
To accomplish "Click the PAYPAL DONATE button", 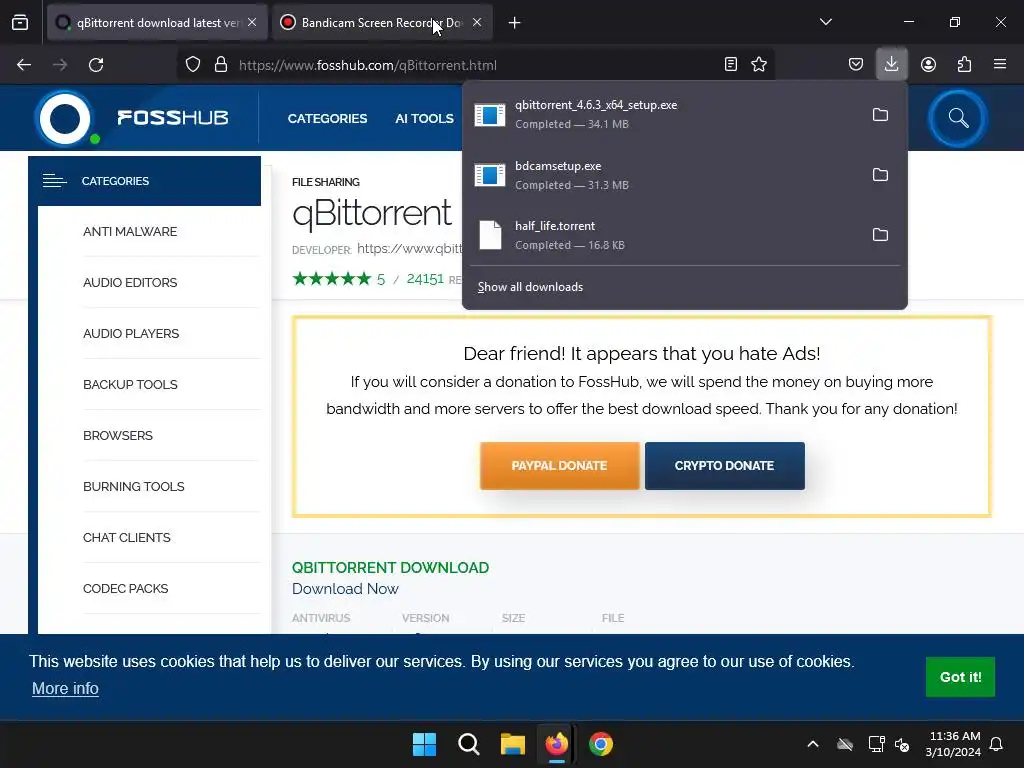I will point(560,466).
